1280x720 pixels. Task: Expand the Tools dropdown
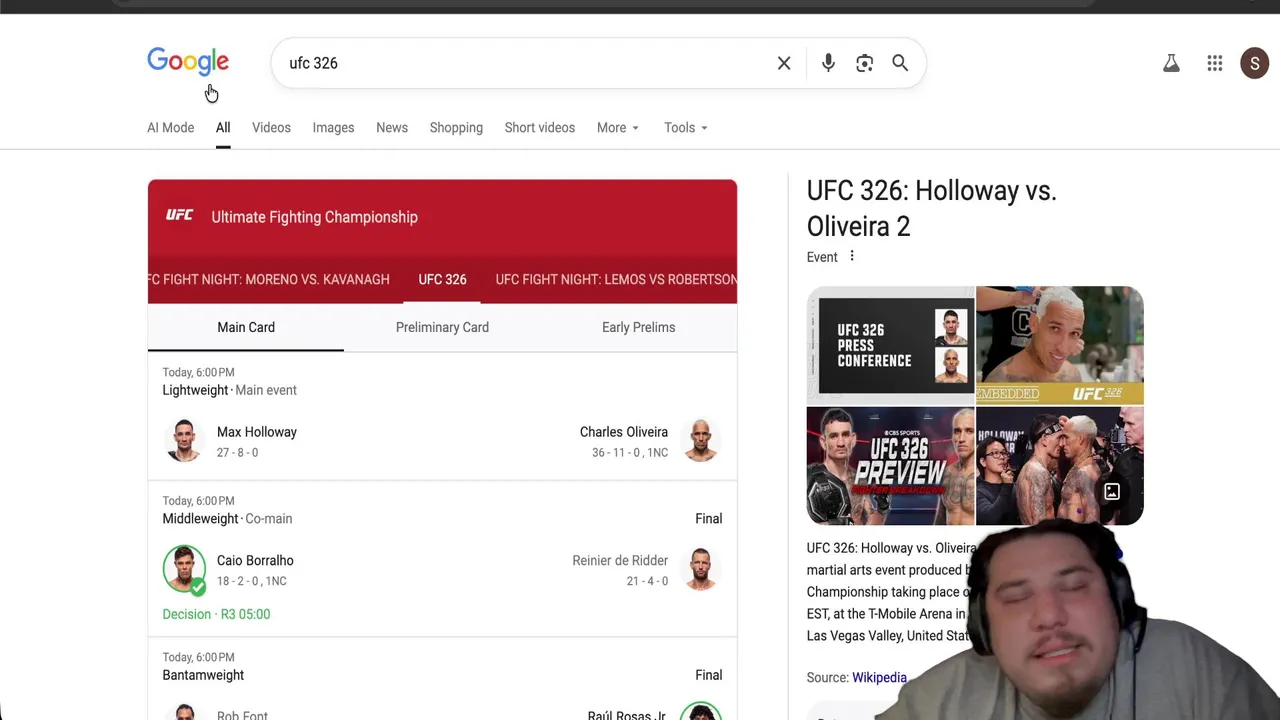tap(686, 128)
